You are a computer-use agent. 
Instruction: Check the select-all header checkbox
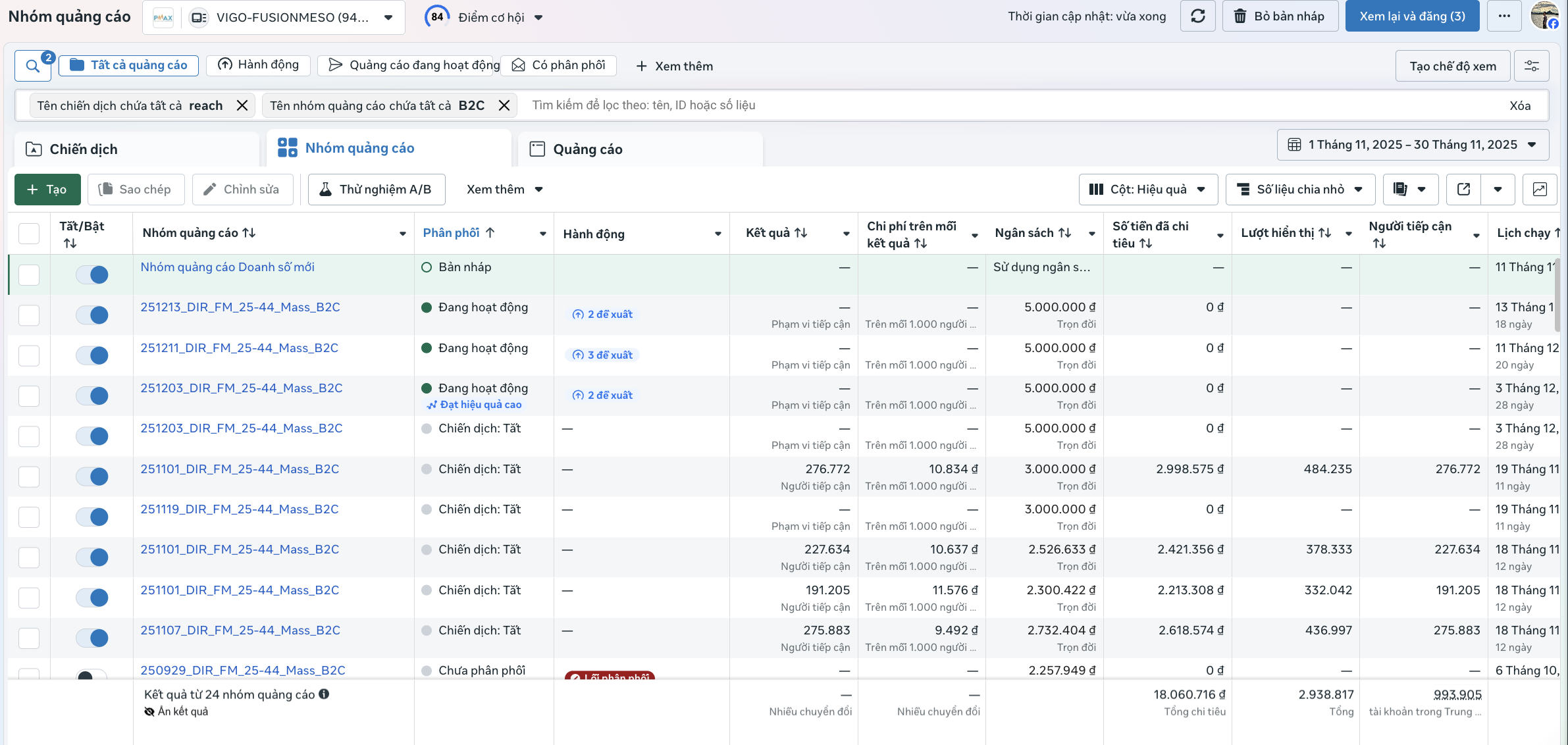click(29, 234)
